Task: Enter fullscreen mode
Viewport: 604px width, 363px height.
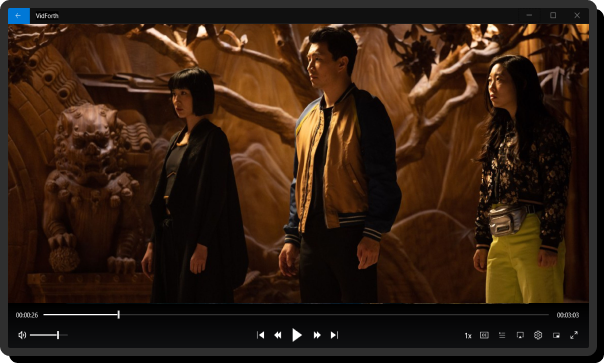Action: point(574,335)
